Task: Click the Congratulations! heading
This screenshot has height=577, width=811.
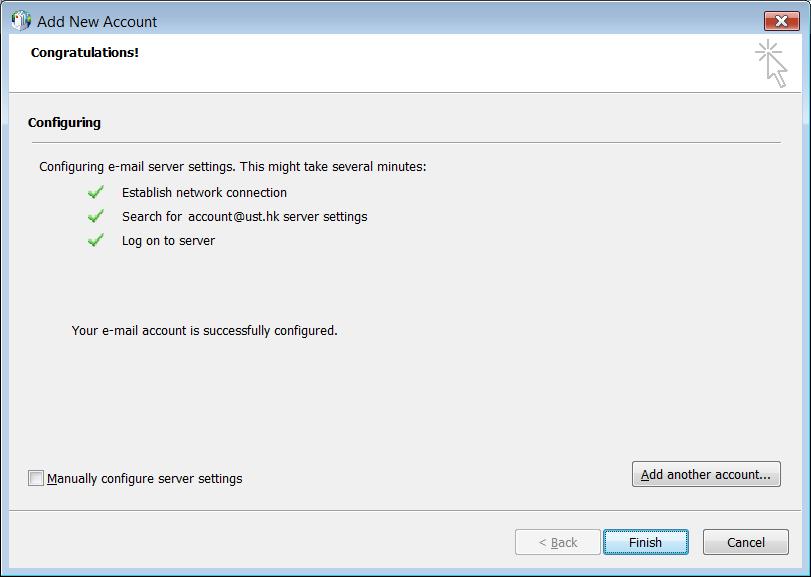Action: (85, 52)
